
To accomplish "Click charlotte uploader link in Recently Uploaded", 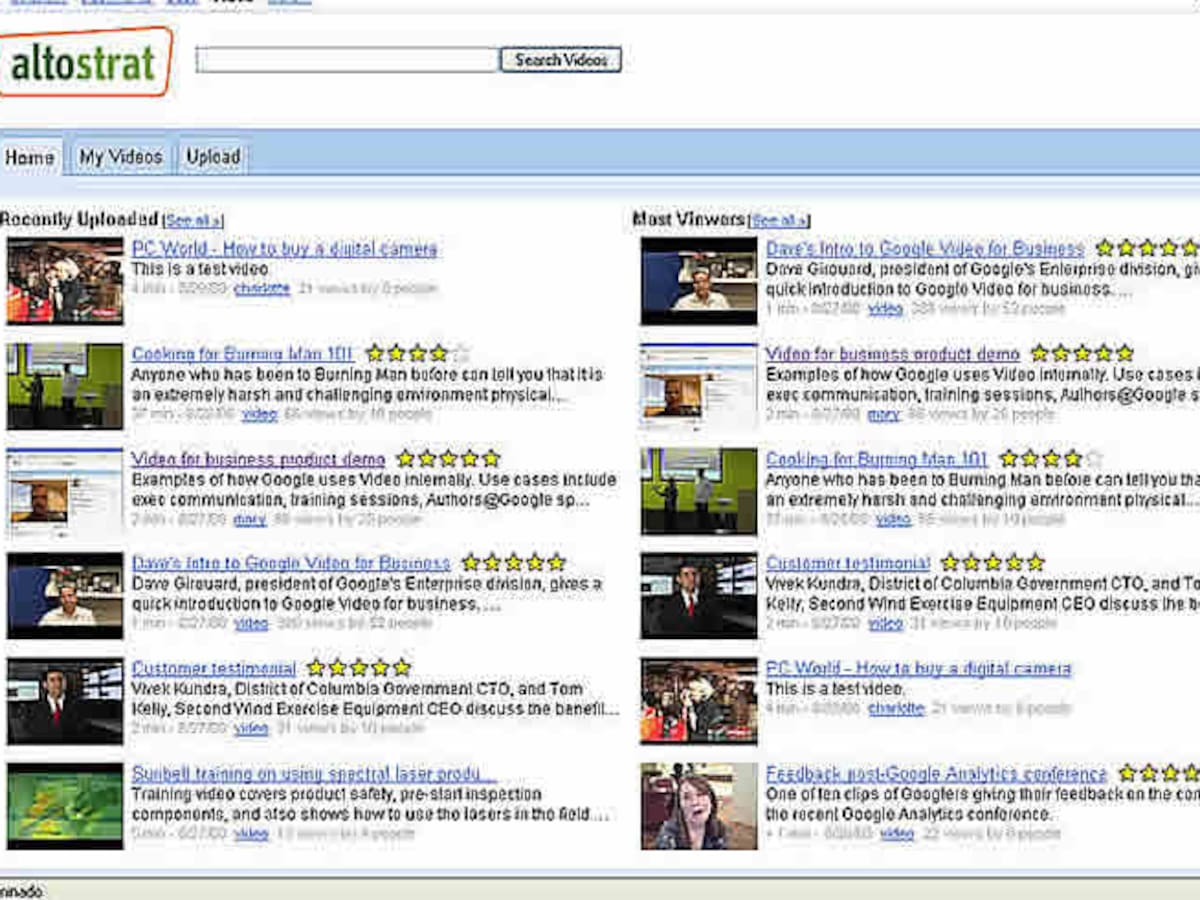I will [261, 289].
